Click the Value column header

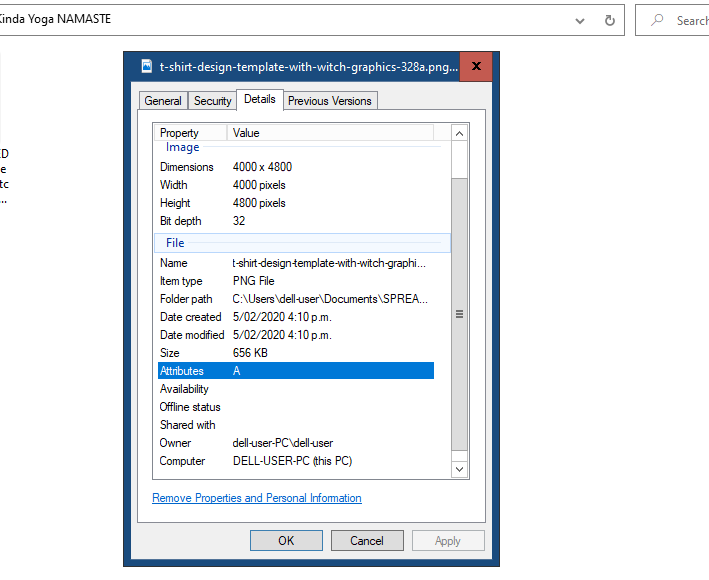330,133
